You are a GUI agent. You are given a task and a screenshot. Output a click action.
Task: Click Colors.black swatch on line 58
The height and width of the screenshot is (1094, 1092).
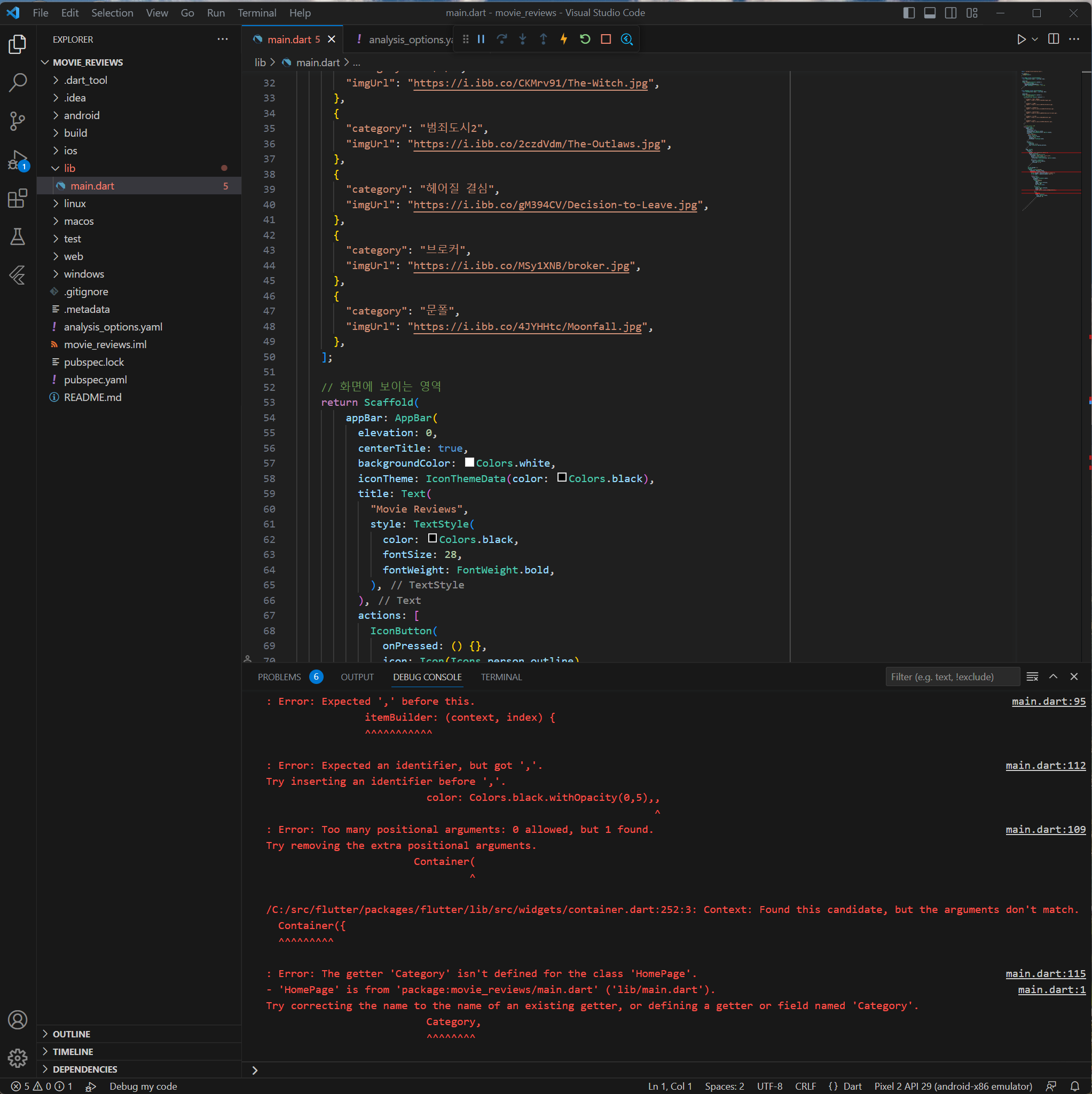[562, 477]
